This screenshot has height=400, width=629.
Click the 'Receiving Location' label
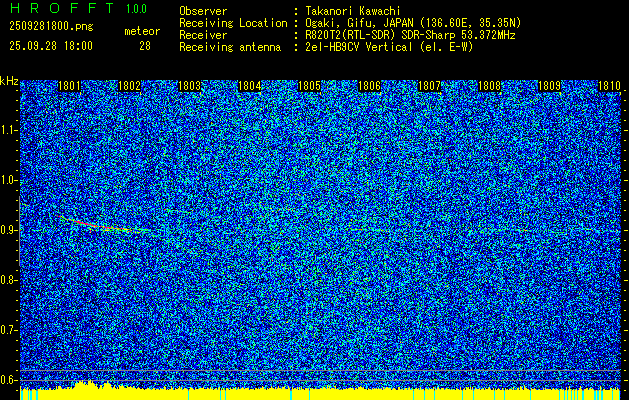(233, 23)
